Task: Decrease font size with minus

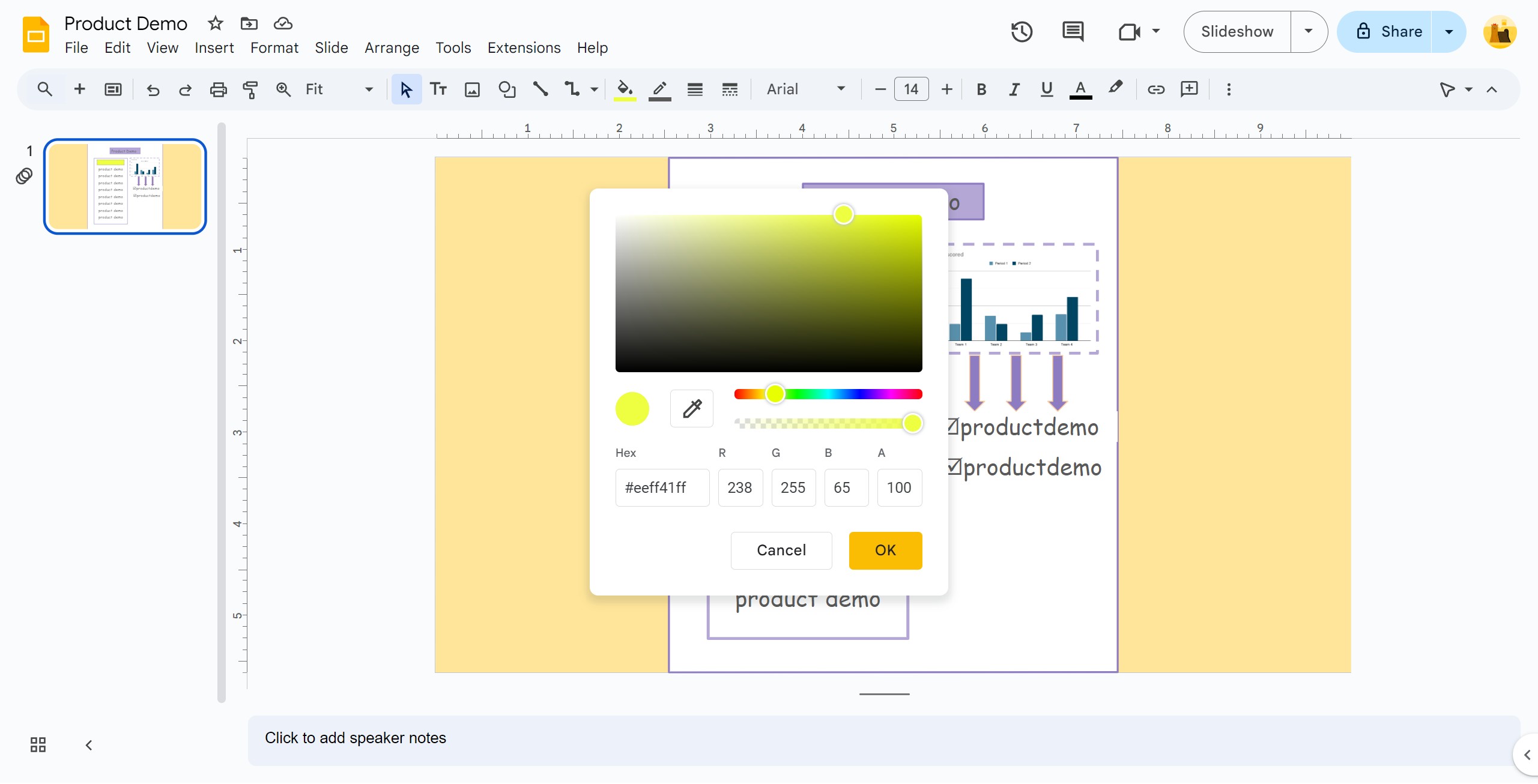Action: (x=880, y=89)
